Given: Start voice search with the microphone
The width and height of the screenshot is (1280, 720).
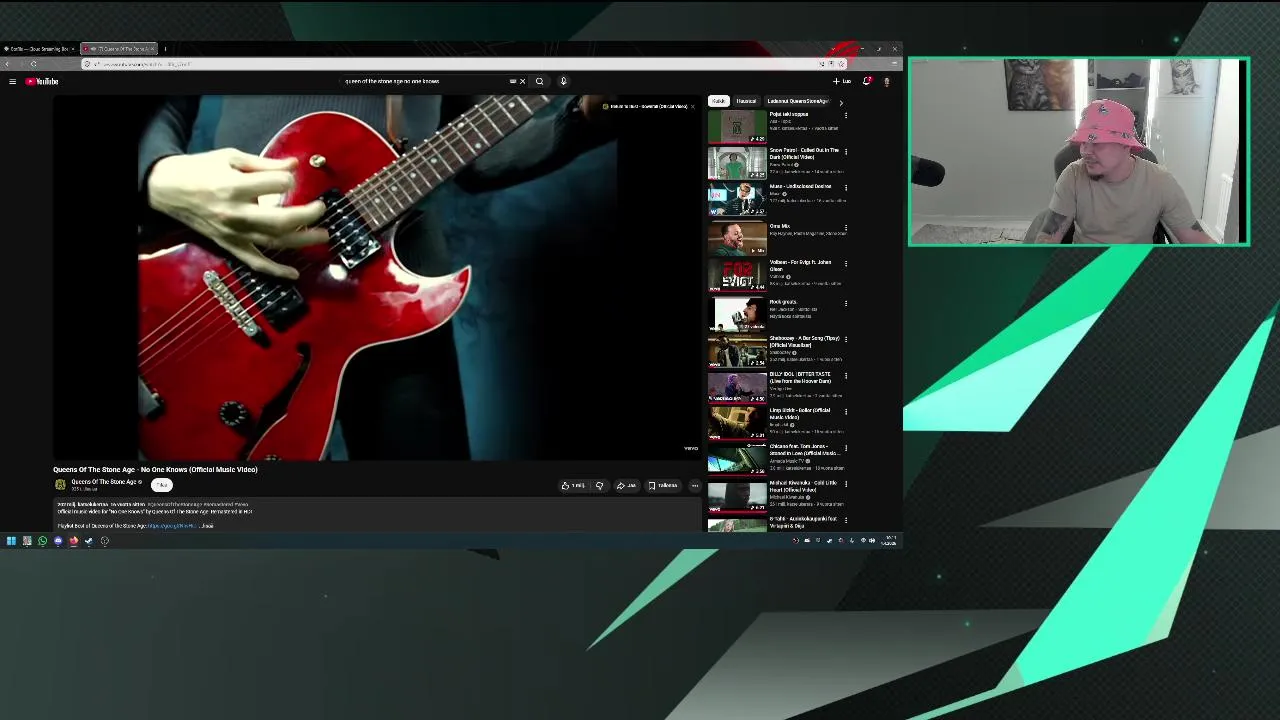Looking at the screenshot, I should point(563,81).
